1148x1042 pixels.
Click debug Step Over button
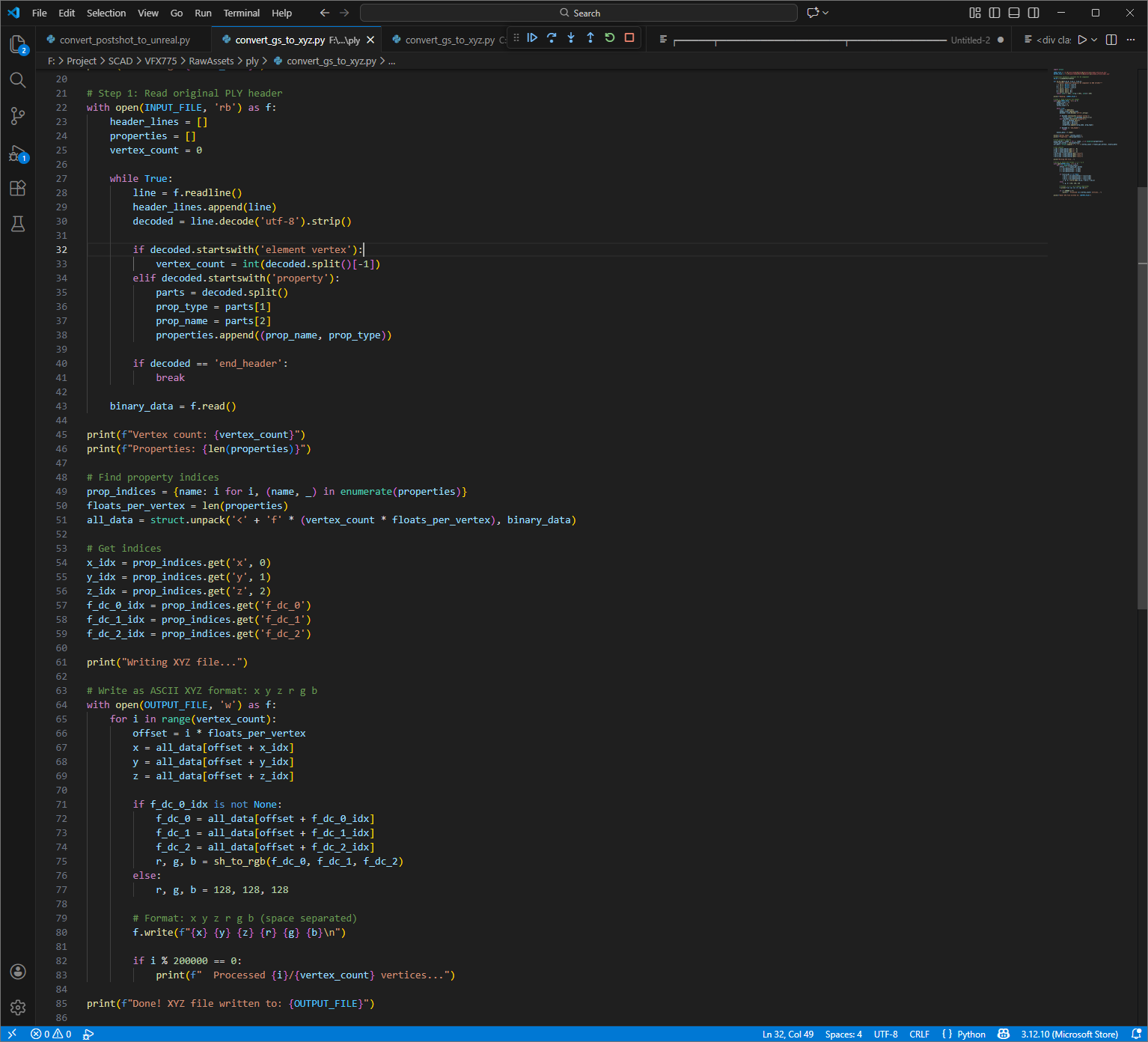[x=552, y=38]
